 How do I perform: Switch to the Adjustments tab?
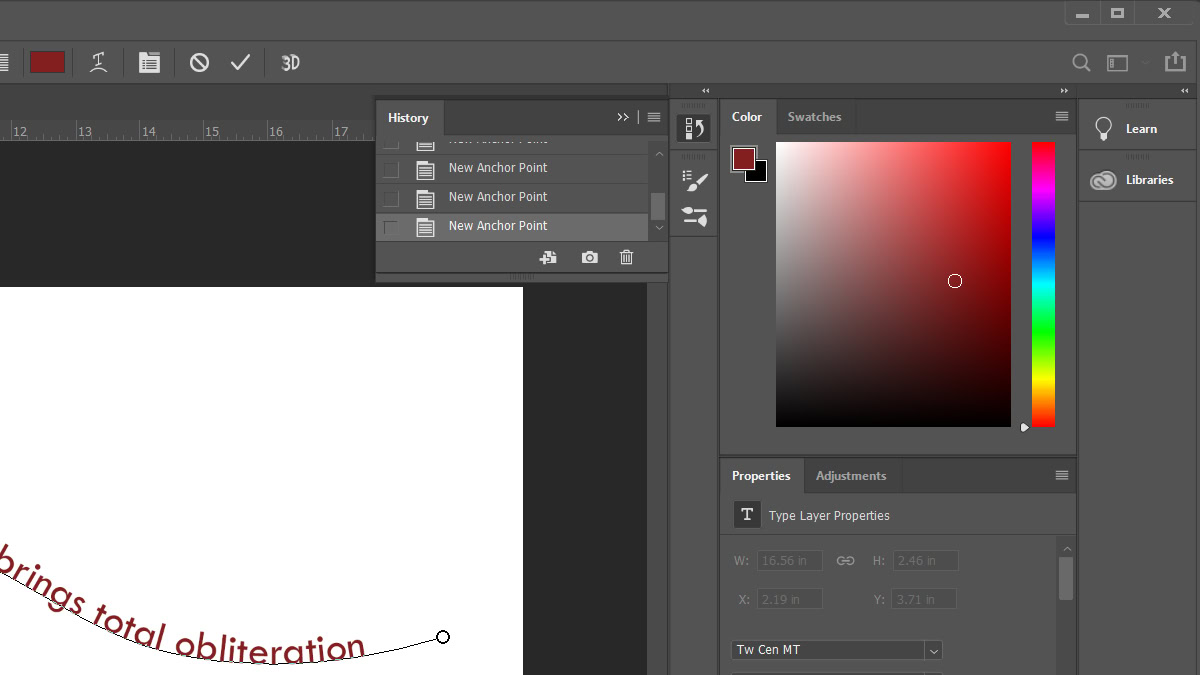[850, 476]
